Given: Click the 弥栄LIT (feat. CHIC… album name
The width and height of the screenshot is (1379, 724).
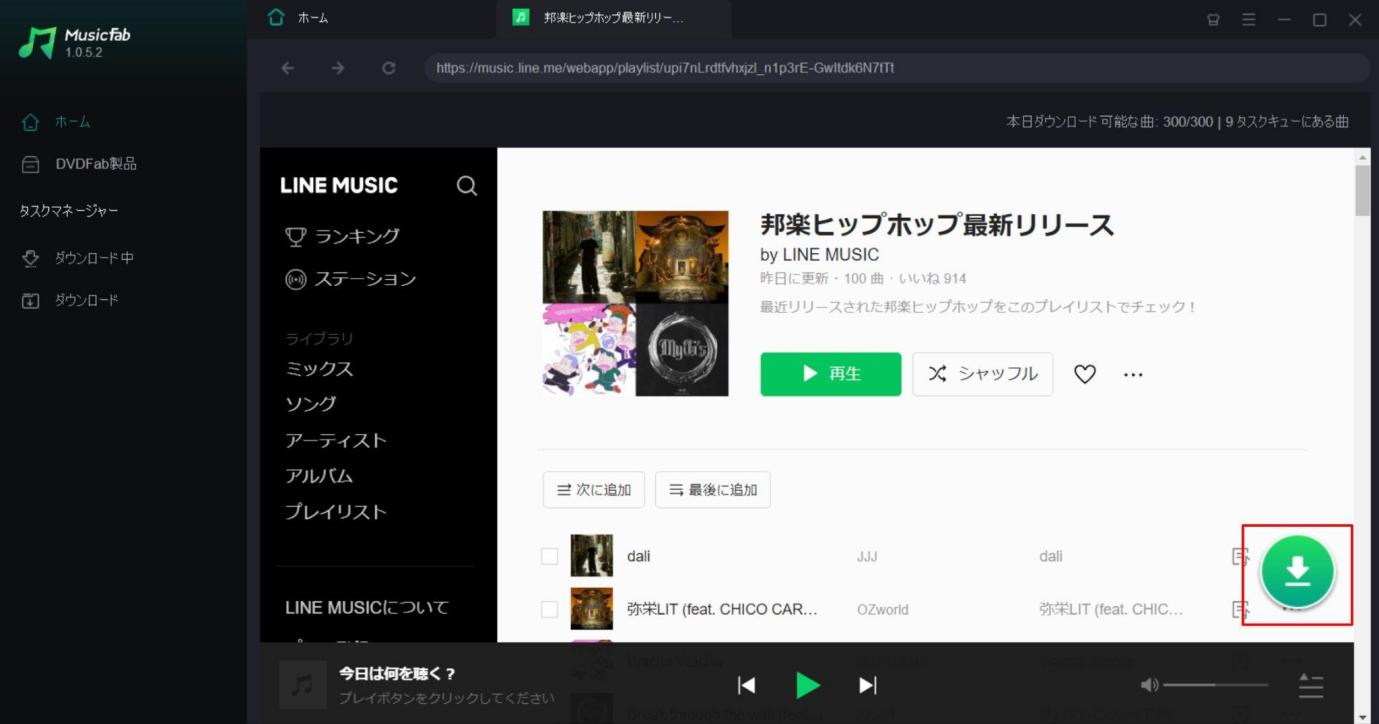Looking at the screenshot, I should coord(1111,609).
